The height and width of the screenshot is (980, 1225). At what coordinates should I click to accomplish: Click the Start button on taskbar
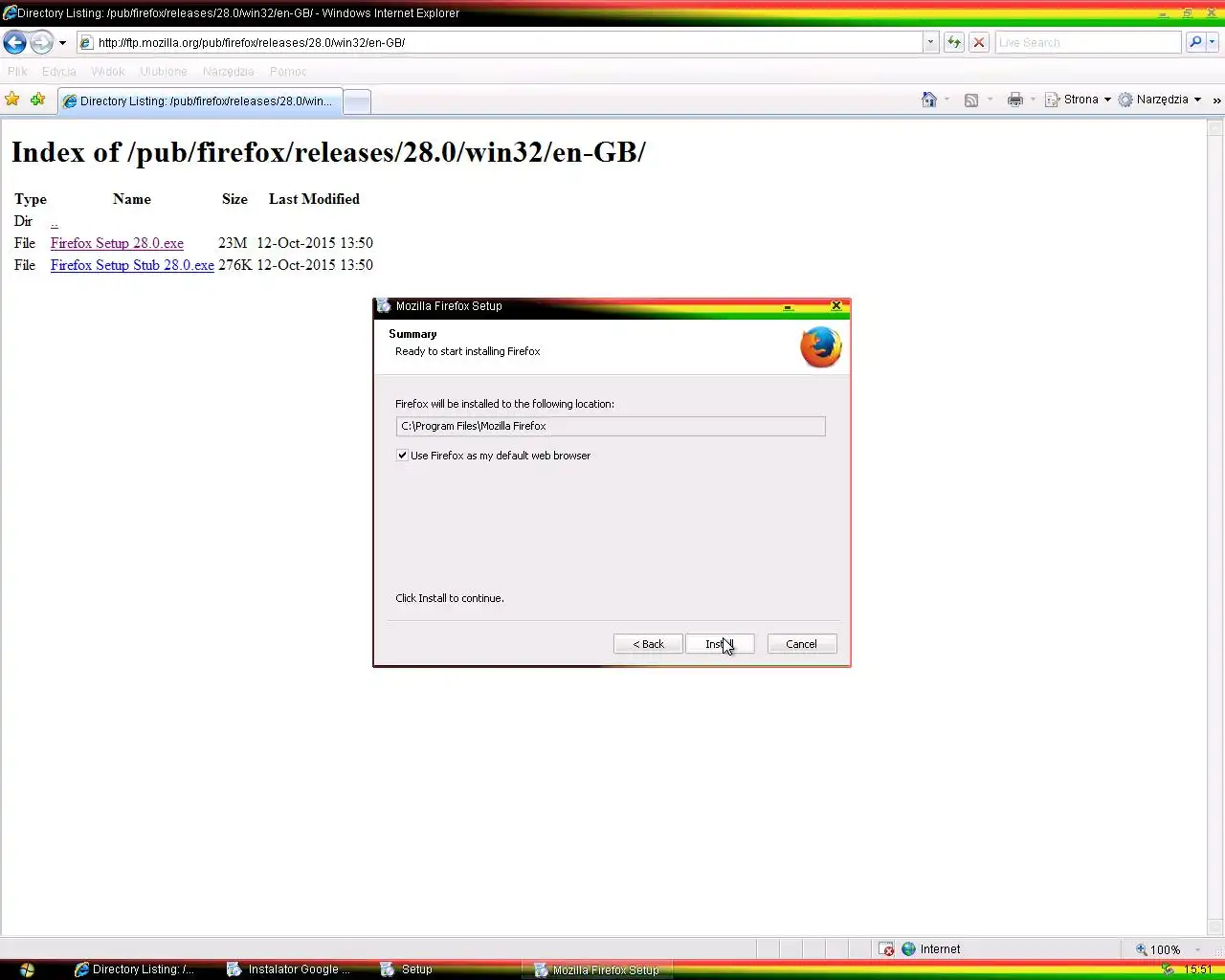tap(27, 969)
